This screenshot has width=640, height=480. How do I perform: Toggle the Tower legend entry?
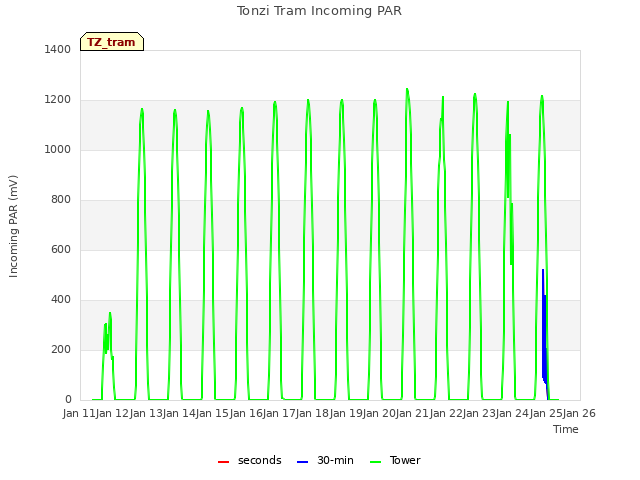coord(395,460)
